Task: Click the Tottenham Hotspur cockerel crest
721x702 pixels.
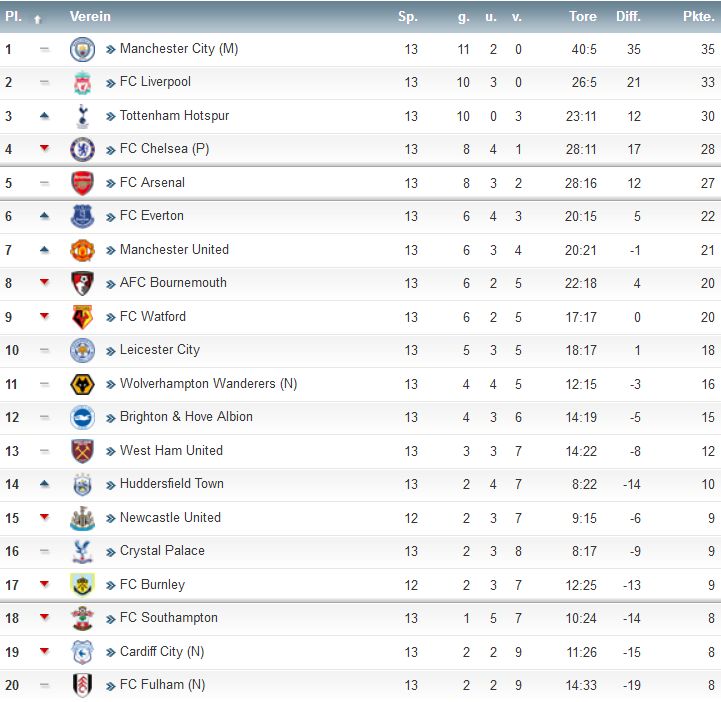Action: (82, 116)
